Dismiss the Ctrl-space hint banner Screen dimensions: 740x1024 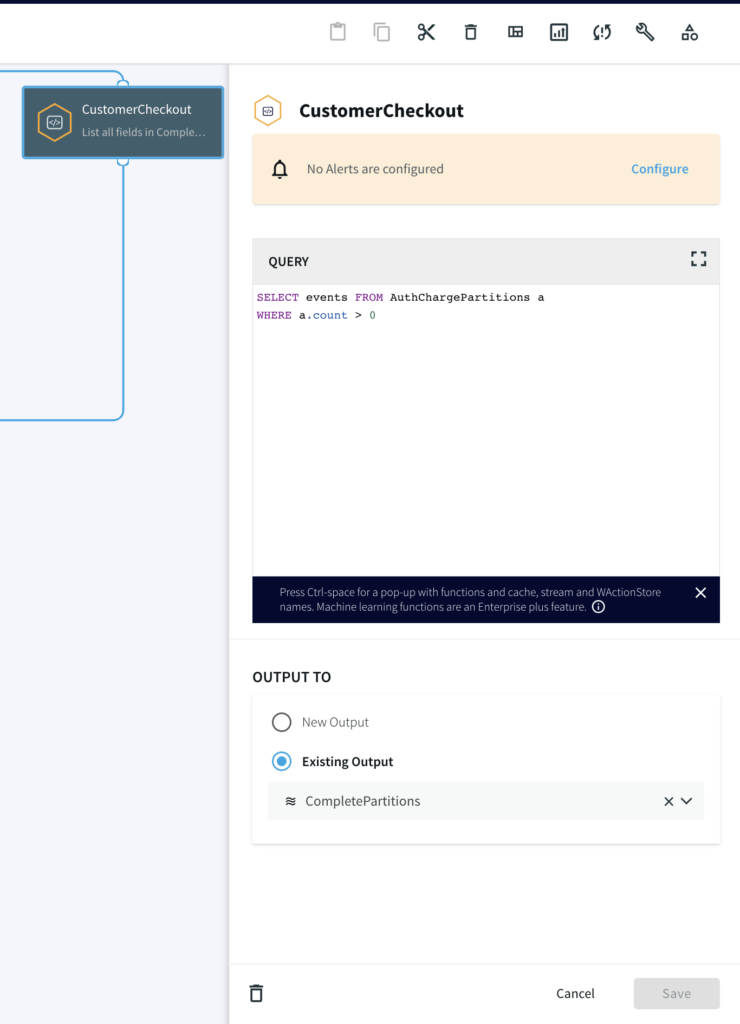pyautogui.click(x=700, y=592)
